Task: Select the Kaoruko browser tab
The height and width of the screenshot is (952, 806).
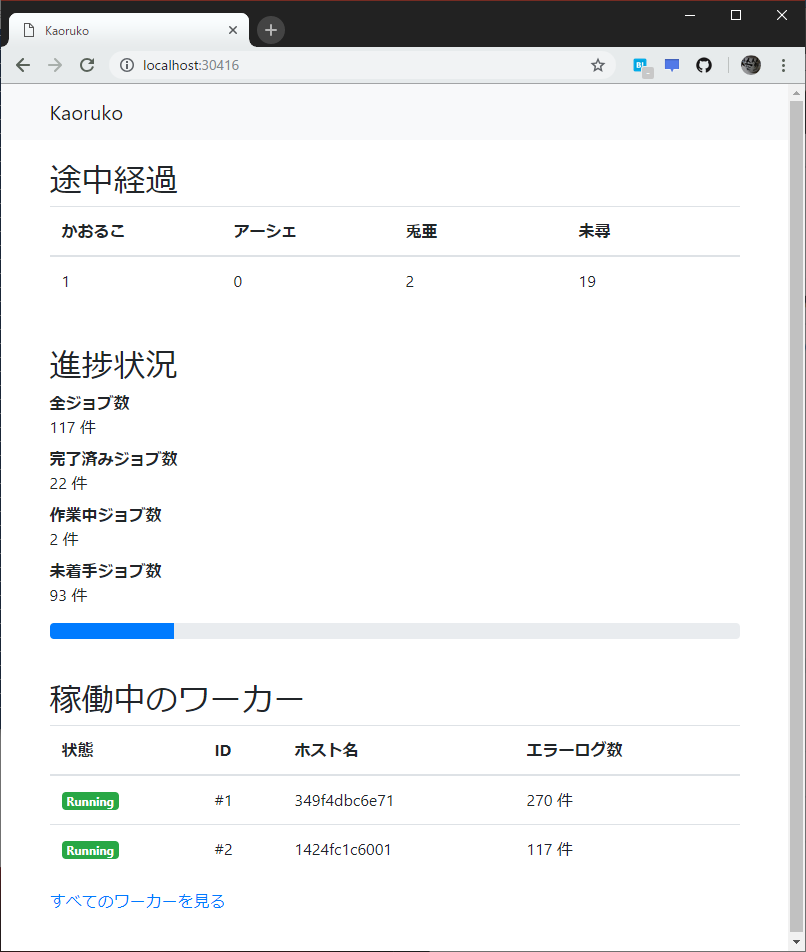Action: (129, 30)
